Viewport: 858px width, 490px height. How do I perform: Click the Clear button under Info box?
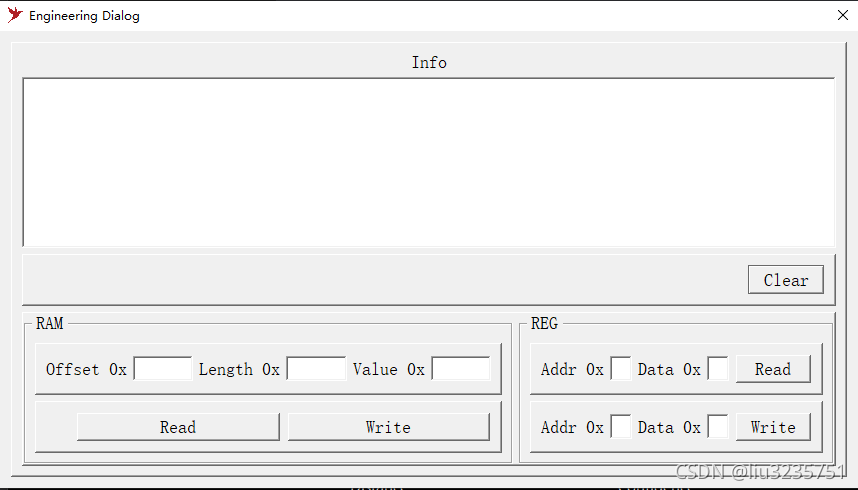click(785, 280)
